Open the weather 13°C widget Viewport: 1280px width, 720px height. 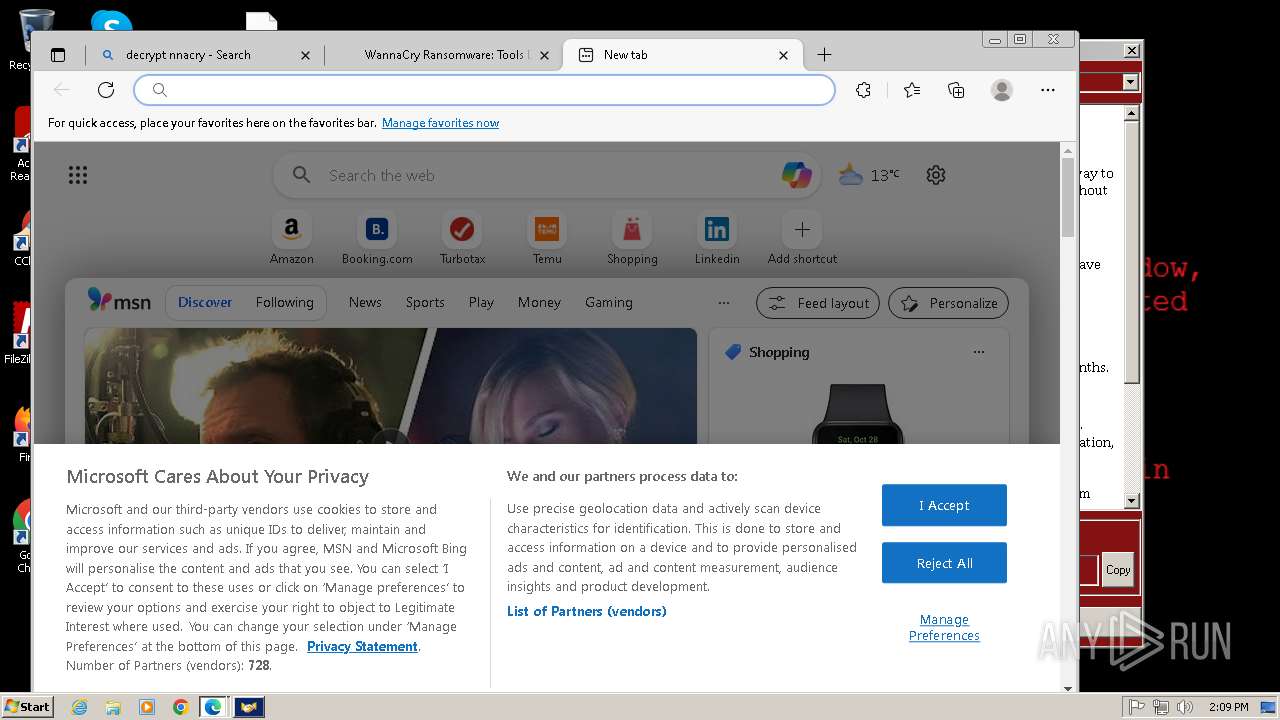point(869,175)
